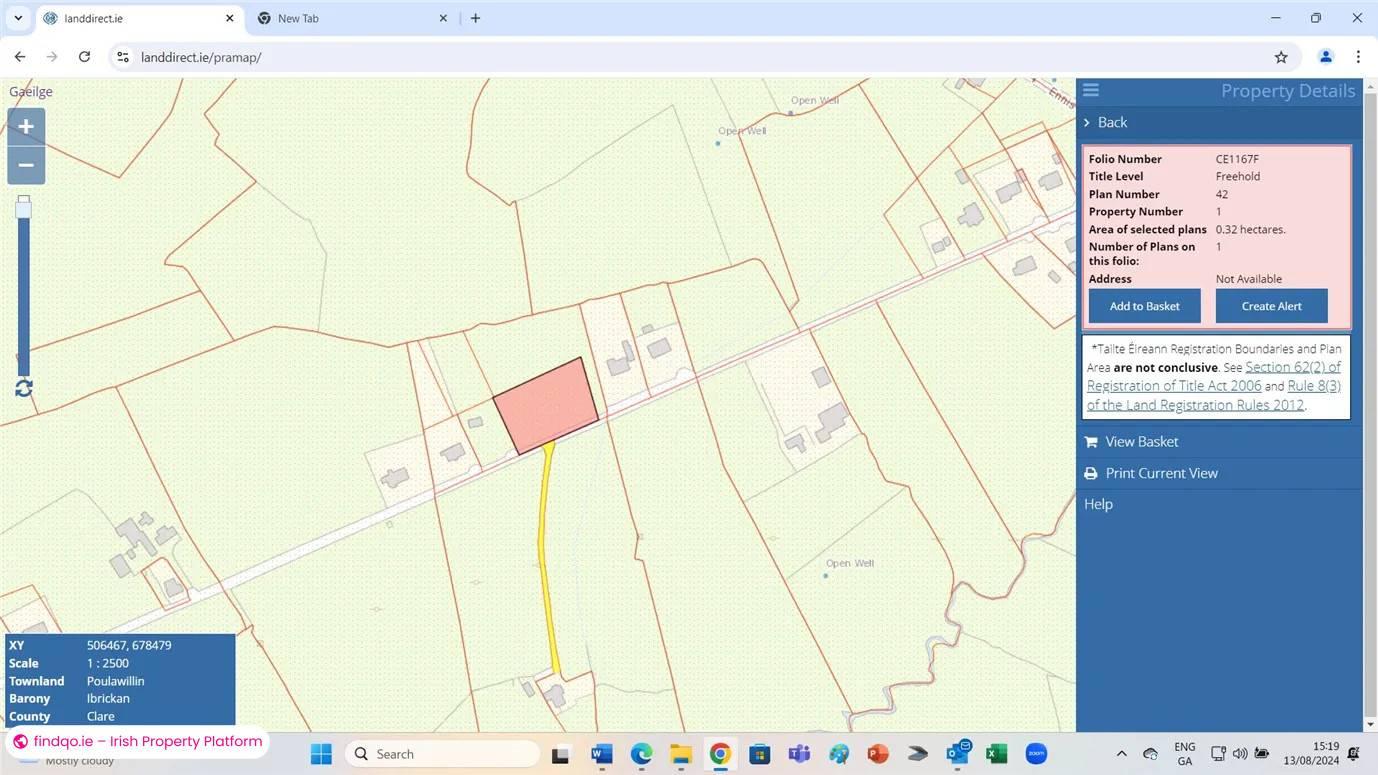This screenshot has width=1378, height=775.
Task: Open the ENG GA language selector
Action: pyautogui.click(x=1185, y=753)
